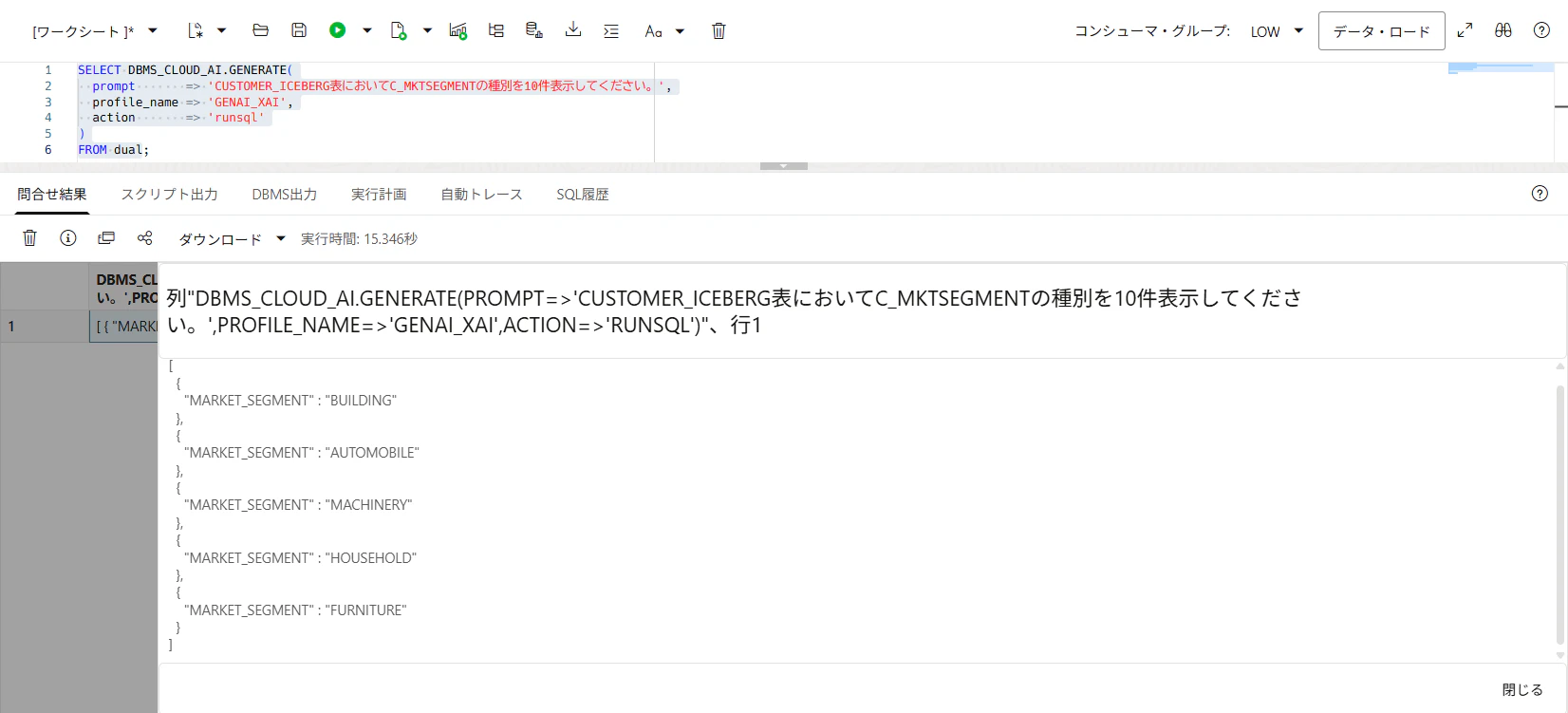
Task: Save the worksheet with the floppy disk icon
Action: pos(299,30)
